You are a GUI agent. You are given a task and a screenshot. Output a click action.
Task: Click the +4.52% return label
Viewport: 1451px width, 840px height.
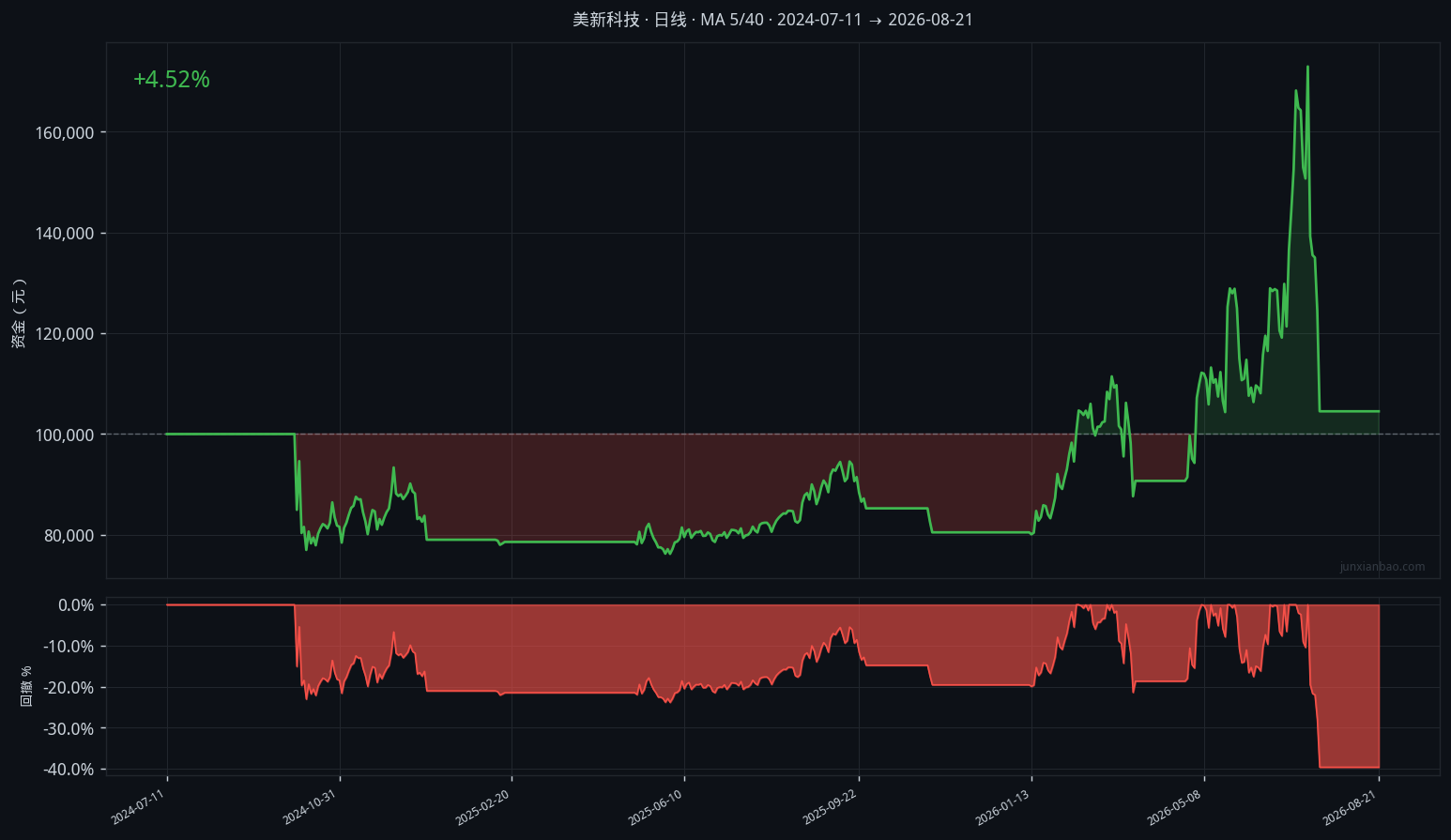172,80
